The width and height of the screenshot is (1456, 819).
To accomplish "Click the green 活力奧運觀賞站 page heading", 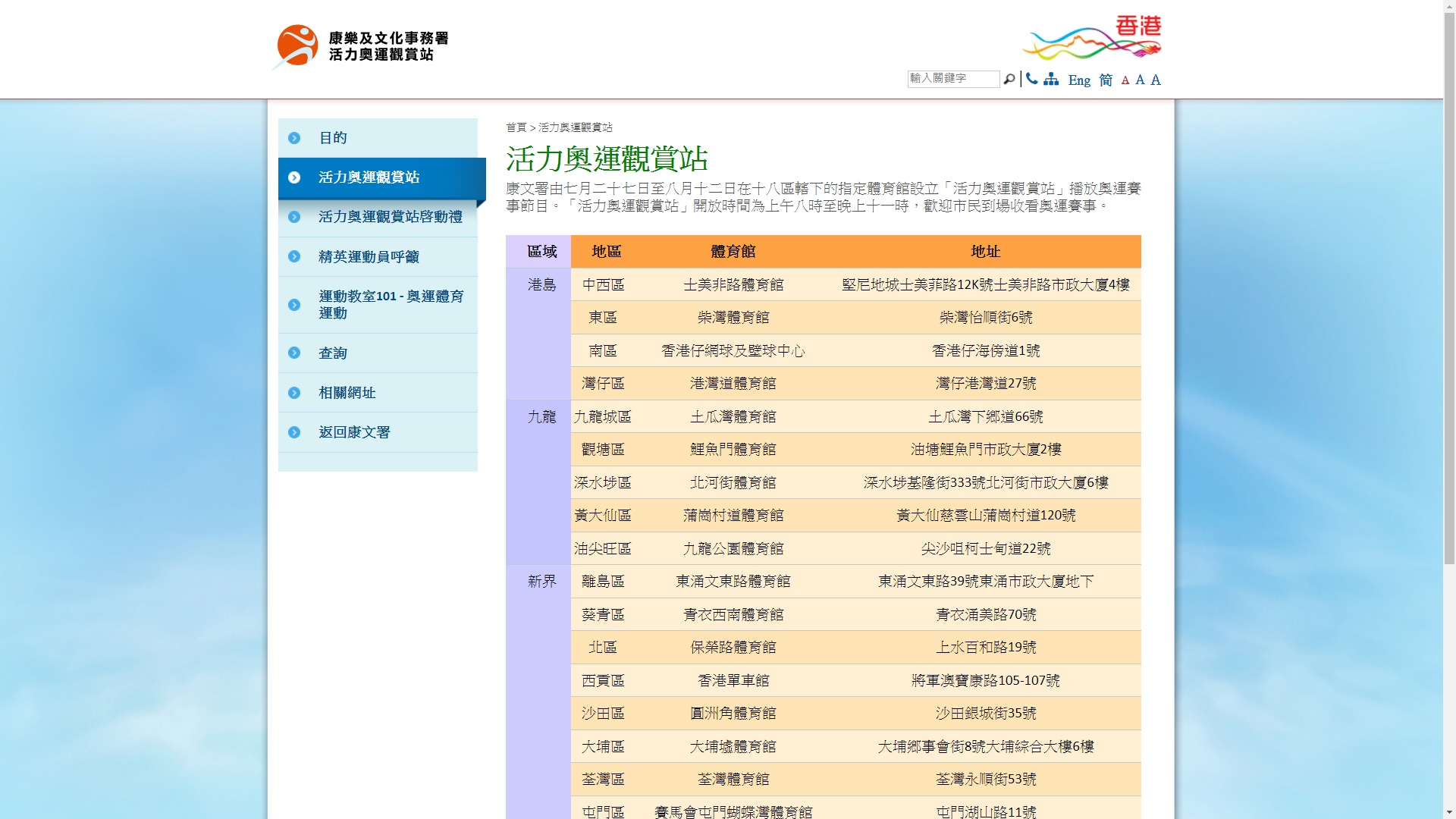I will pyautogui.click(x=607, y=159).
